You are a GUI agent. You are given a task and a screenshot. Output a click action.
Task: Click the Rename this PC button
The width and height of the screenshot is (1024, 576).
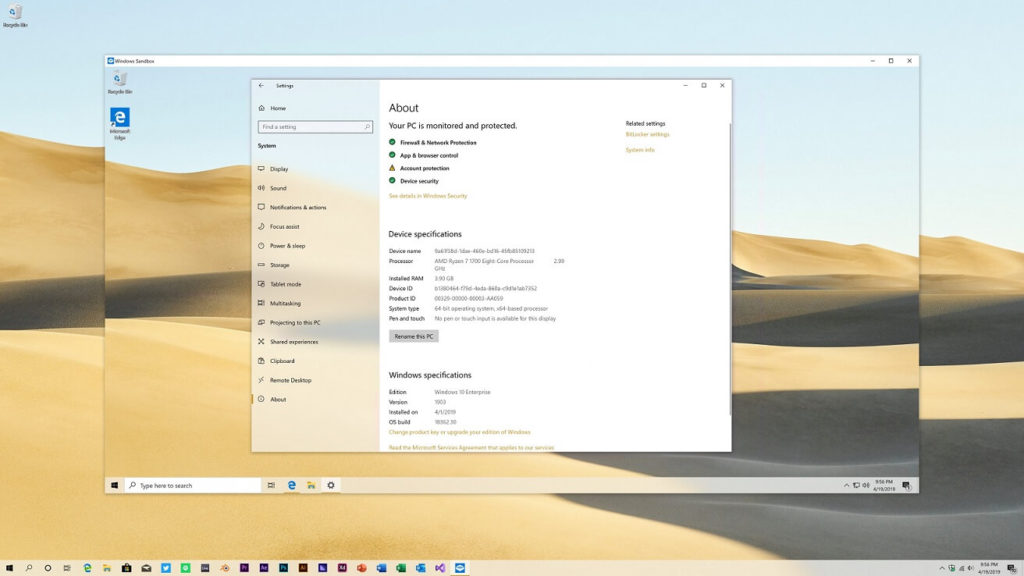[412, 336]
